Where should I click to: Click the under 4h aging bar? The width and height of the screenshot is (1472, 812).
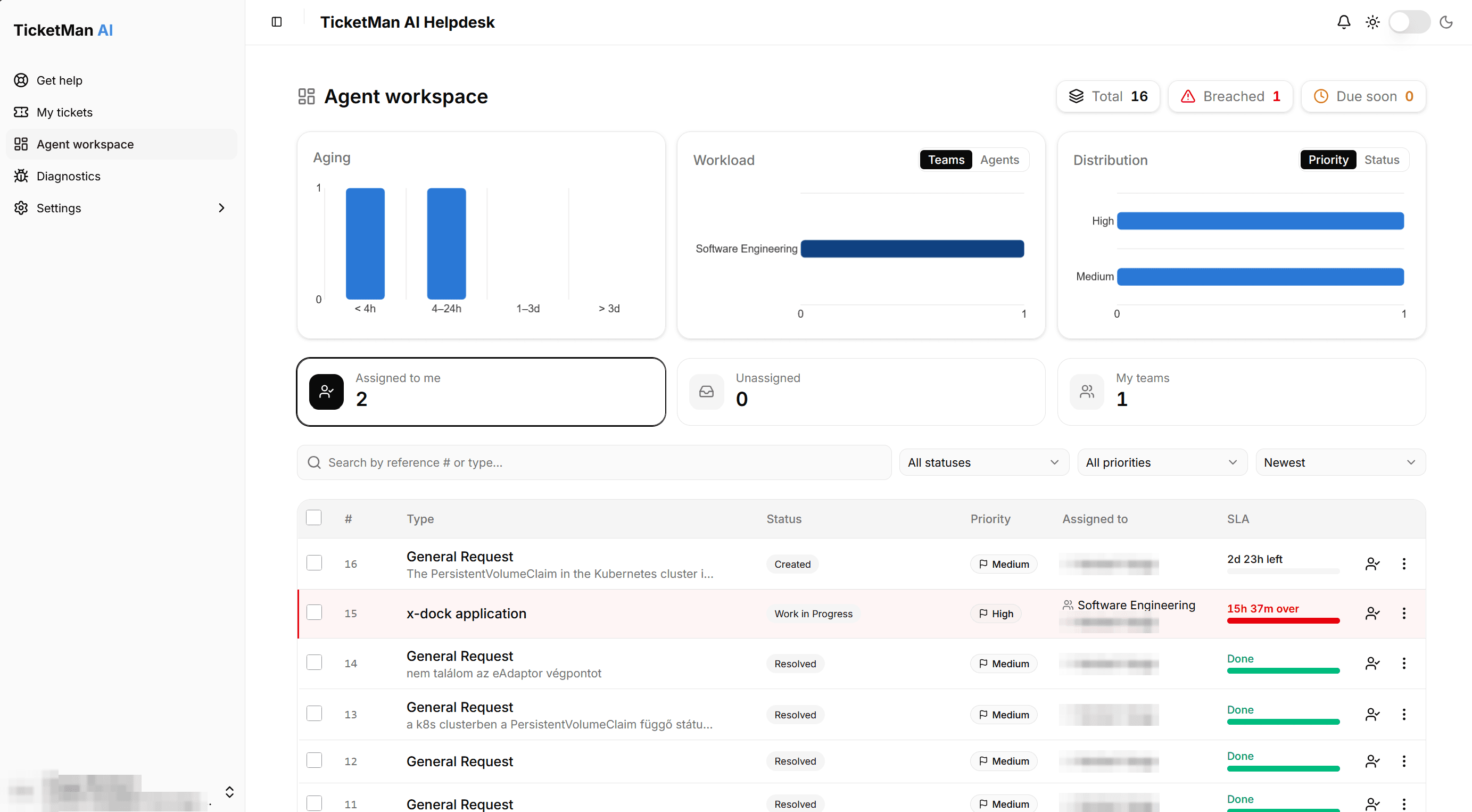[x=365, y=243]
